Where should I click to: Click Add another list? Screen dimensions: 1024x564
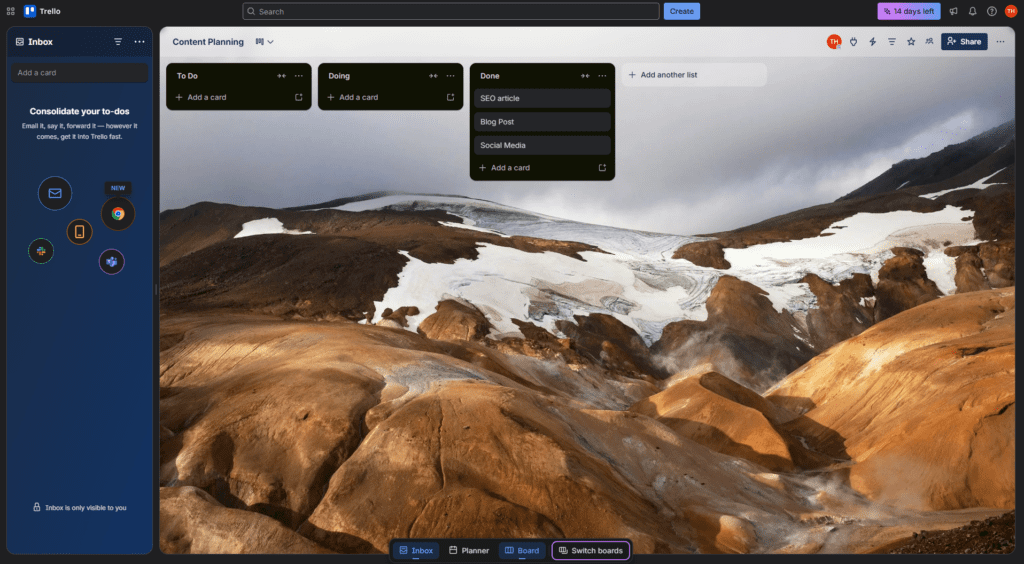coord(694,75)
